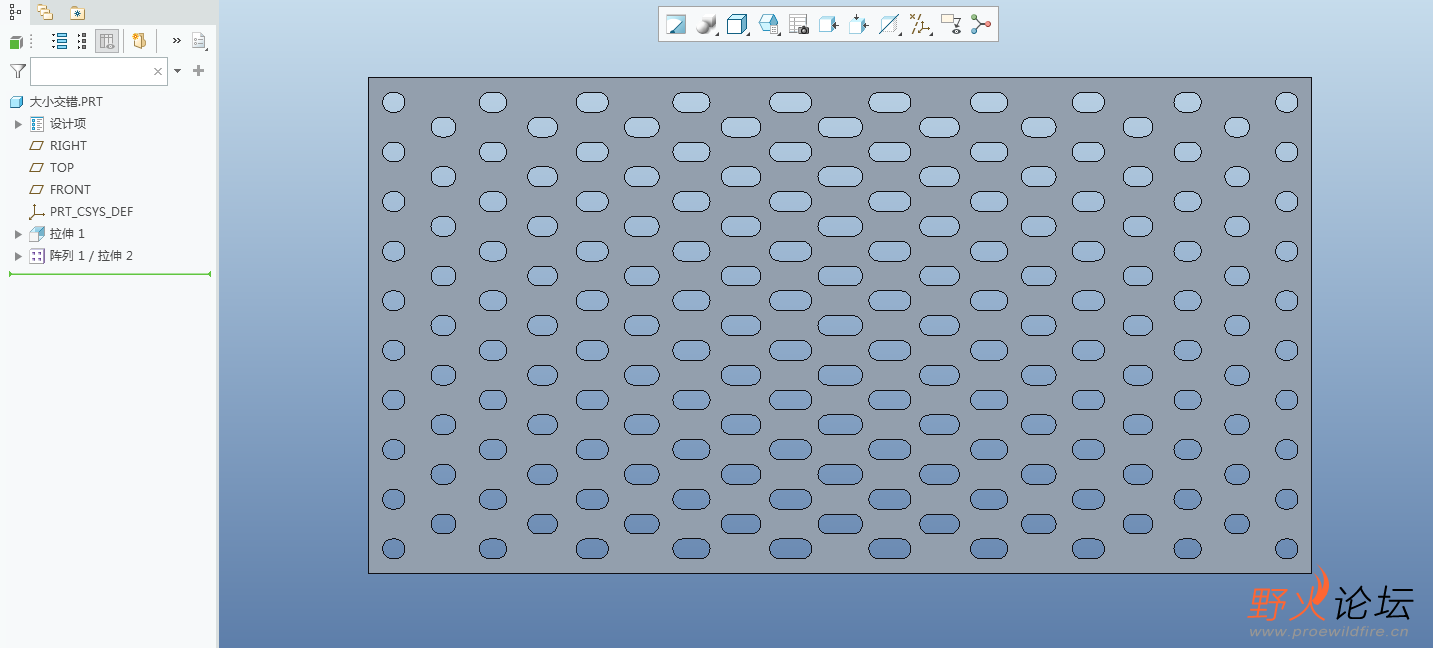Expand the 拉伸 1 feature node
This screenshot has width=1433, height=648.
(18, 234)
